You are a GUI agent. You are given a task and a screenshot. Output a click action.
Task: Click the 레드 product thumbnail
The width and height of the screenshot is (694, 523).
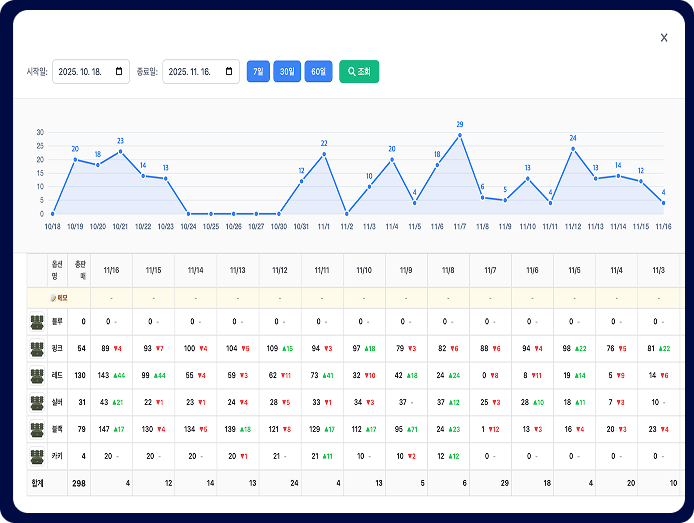[x=37, y=376]
